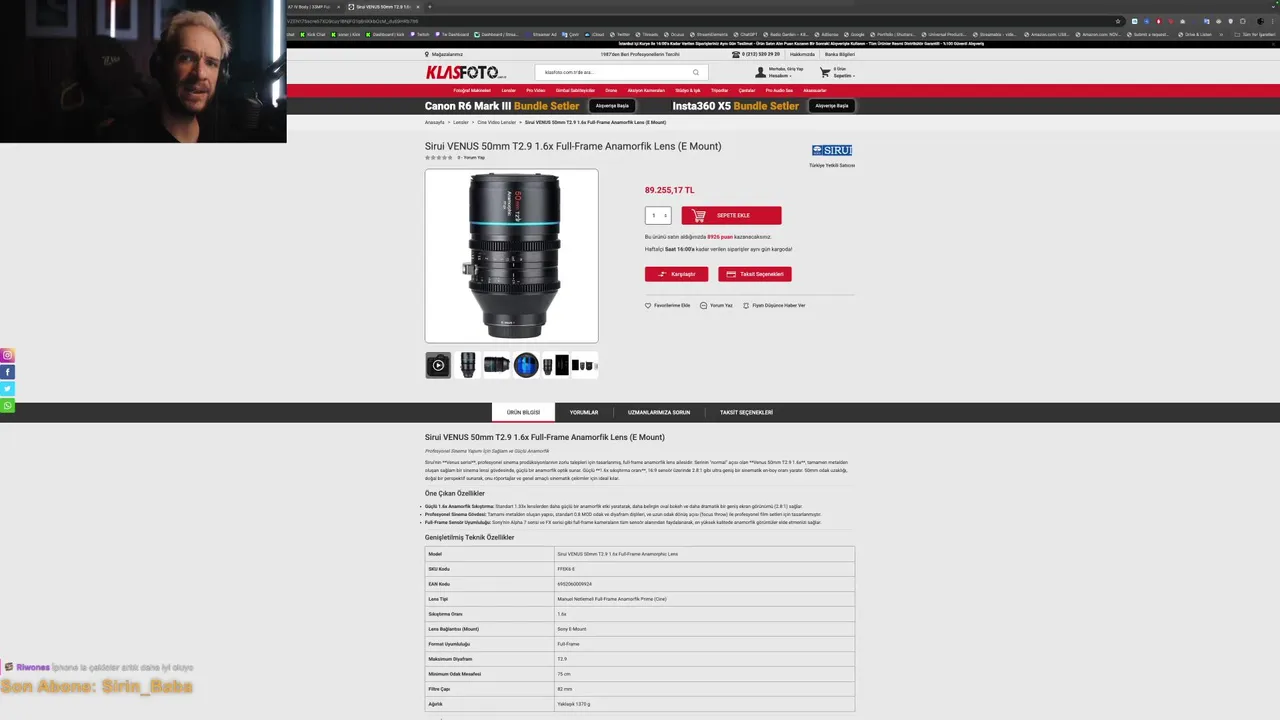Screen dimensions: 1280x720
Task: Open the Twitter share icon in side bar
Action: tap(7, 388)
